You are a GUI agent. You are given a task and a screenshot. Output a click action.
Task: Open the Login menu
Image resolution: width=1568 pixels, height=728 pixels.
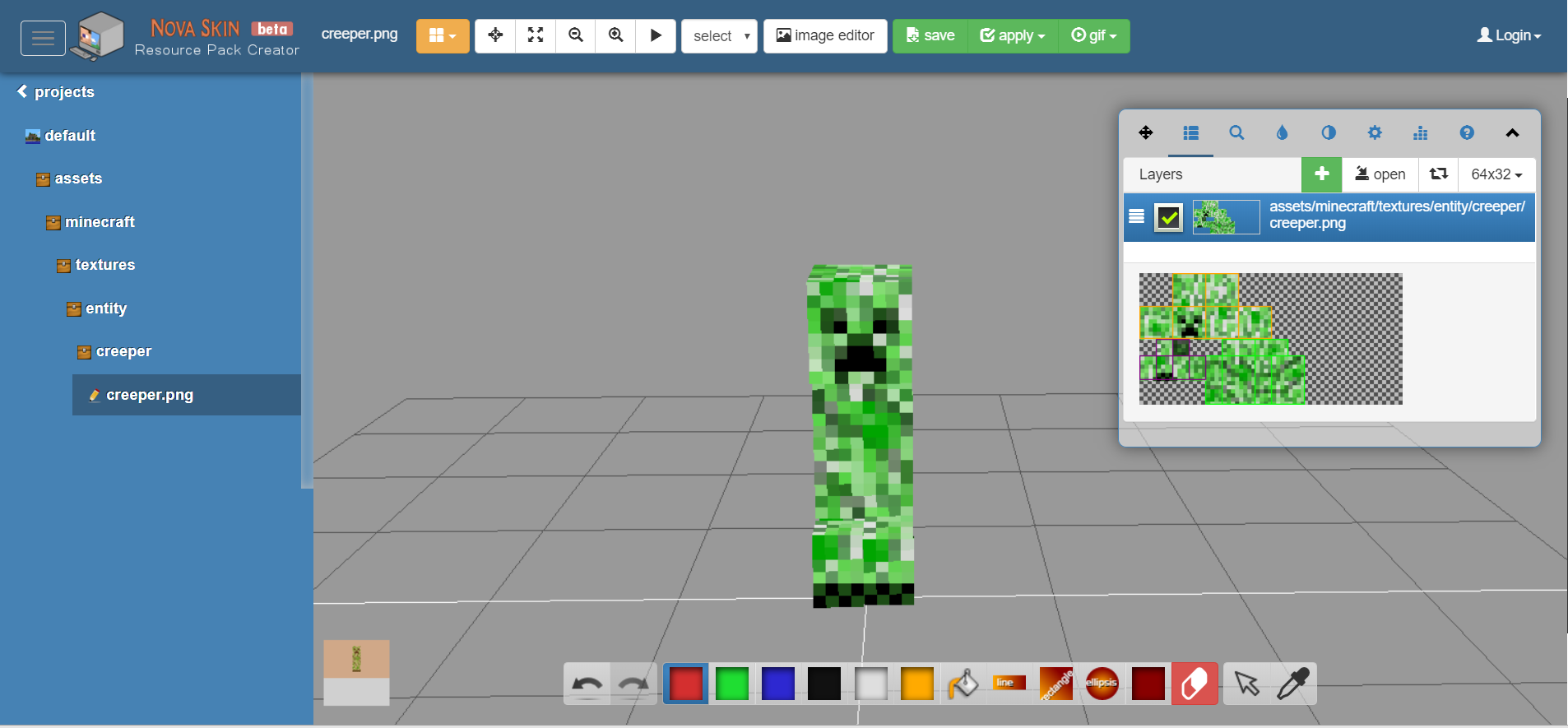click(1509, 35)
